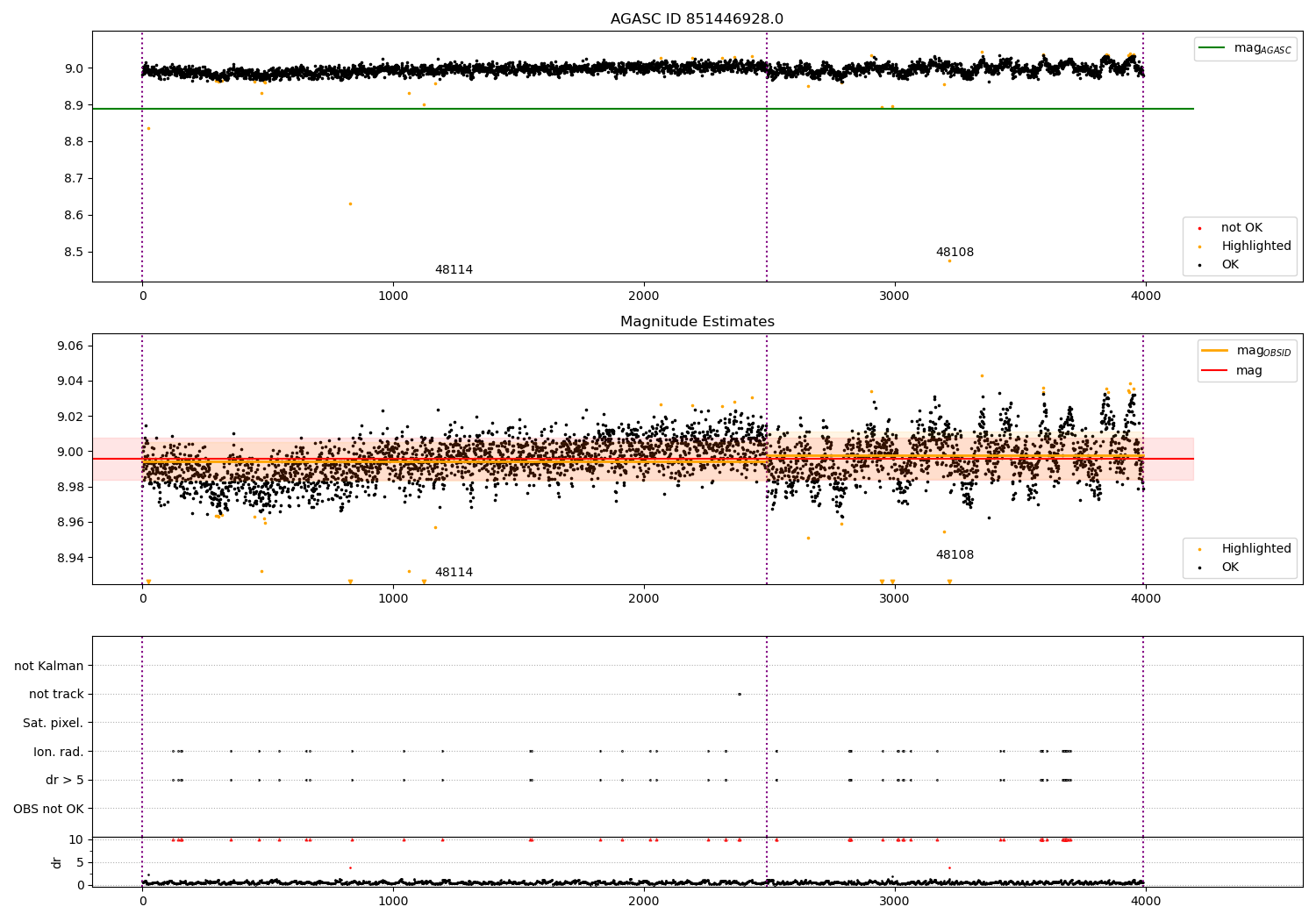Click the red 'mag' legend line sample
This screenshot has width=1316, height=921.
1215,371
